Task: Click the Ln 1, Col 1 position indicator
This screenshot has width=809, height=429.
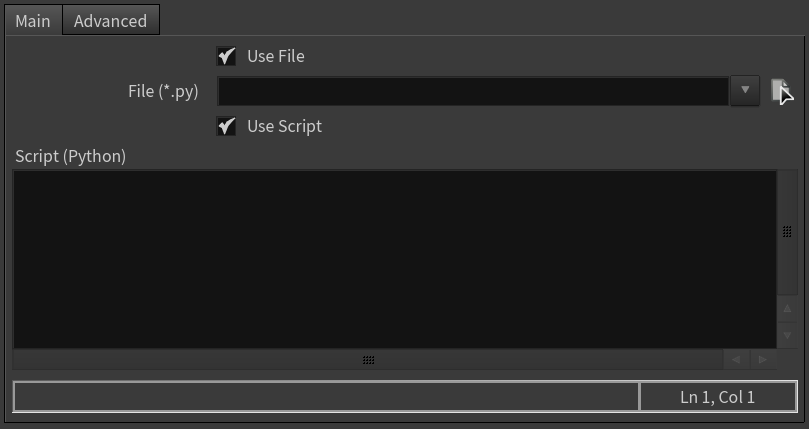Action: 718,397
